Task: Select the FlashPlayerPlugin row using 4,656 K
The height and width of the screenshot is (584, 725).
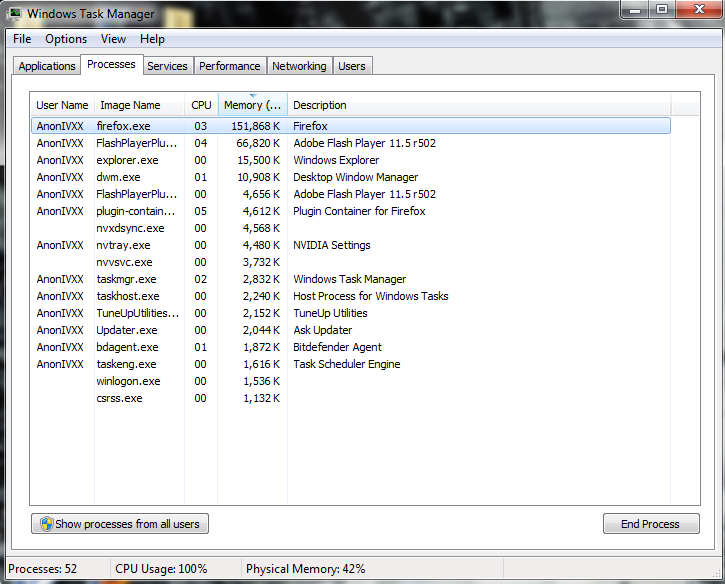Action: (351, 194)
